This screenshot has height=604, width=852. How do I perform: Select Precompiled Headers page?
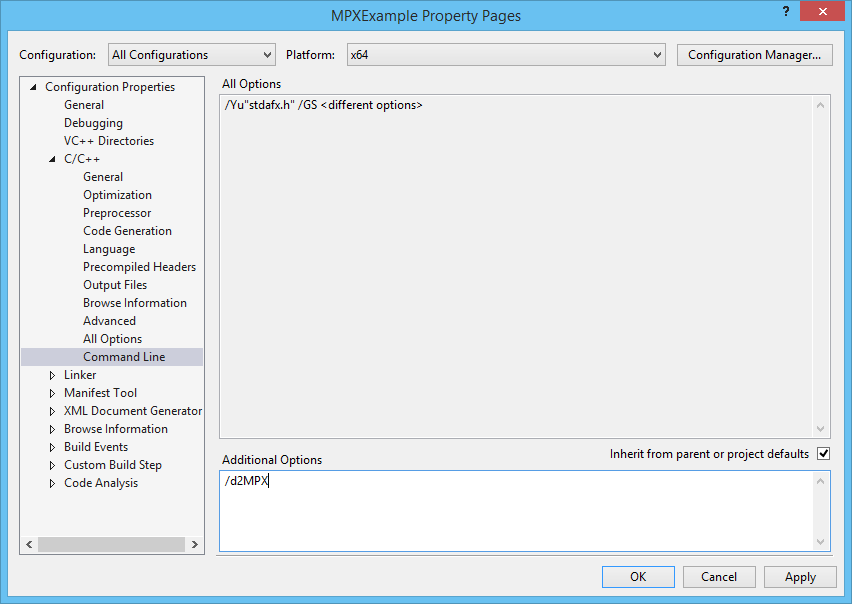tap(139, 267)
